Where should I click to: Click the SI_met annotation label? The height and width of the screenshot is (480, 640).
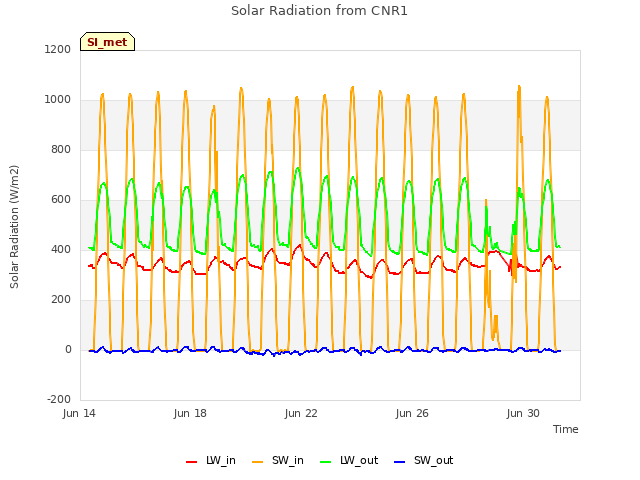click(107, 42)
